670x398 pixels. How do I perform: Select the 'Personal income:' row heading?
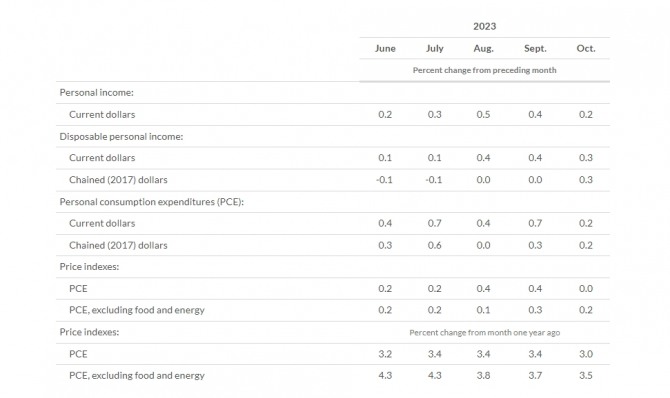click(97, 93)
